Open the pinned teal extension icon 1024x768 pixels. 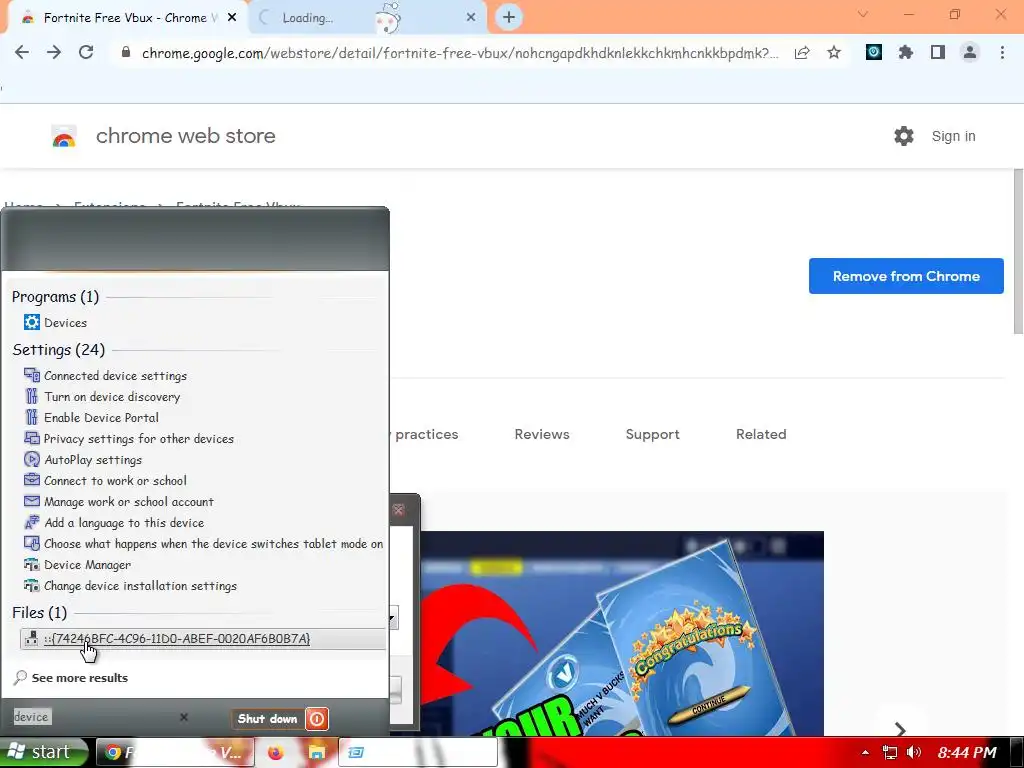coord(874,52)
